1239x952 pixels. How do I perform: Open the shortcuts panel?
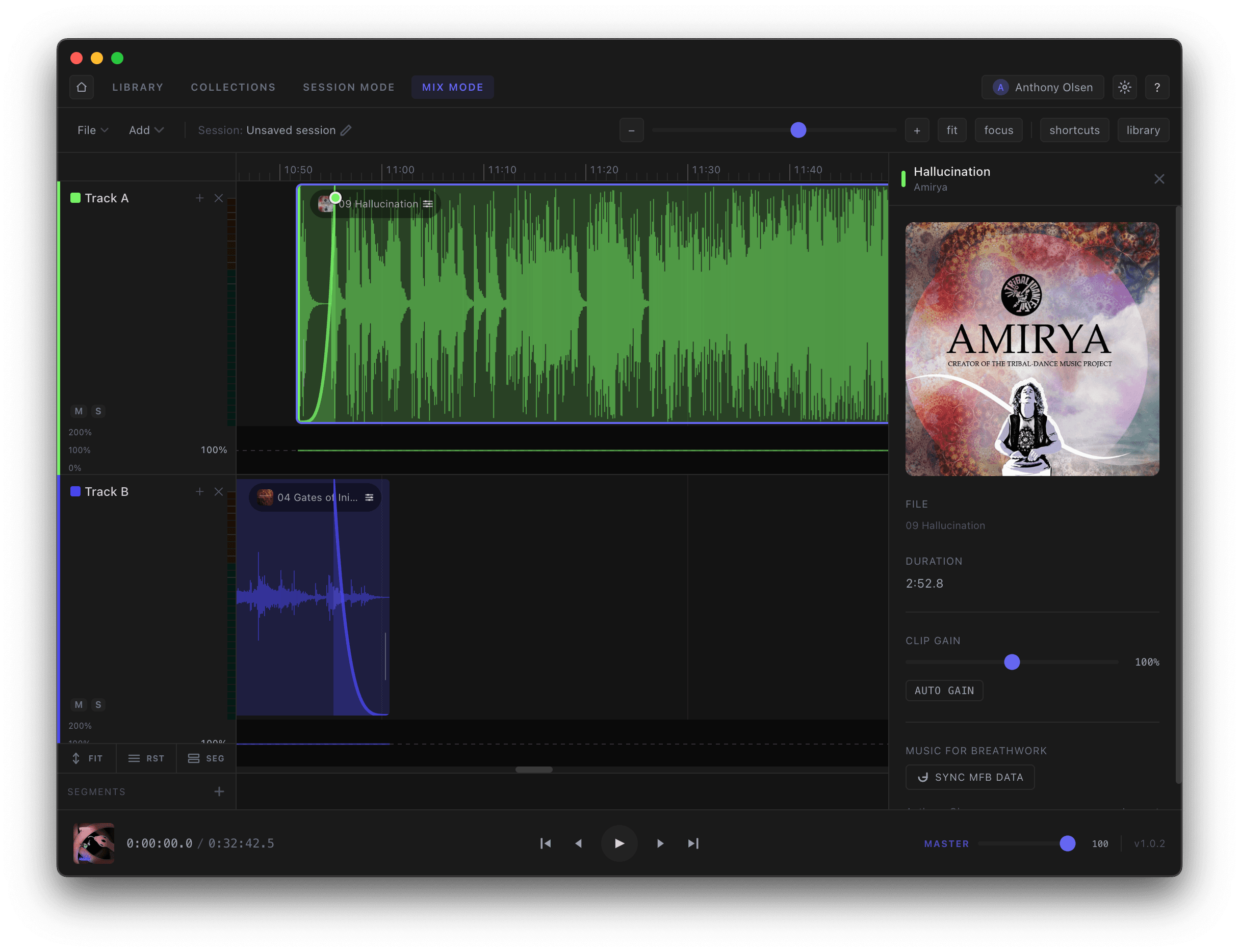point(1074,130)
